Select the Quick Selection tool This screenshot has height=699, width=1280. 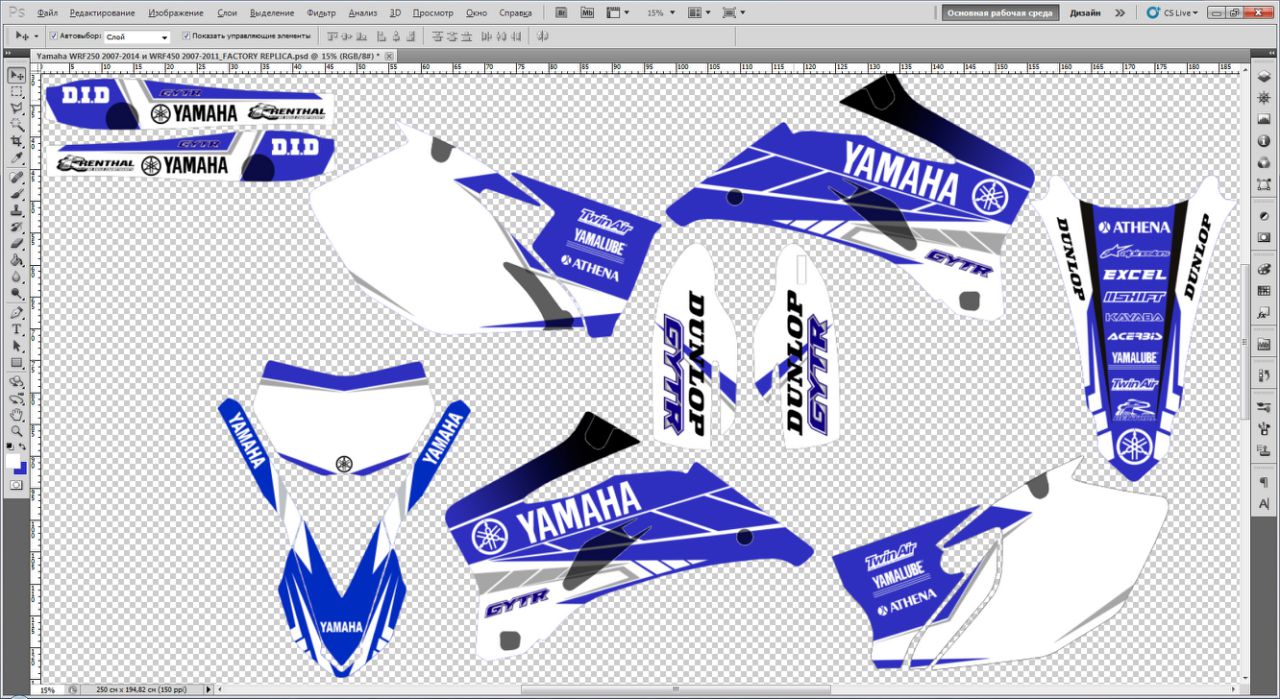pos(17,124)
